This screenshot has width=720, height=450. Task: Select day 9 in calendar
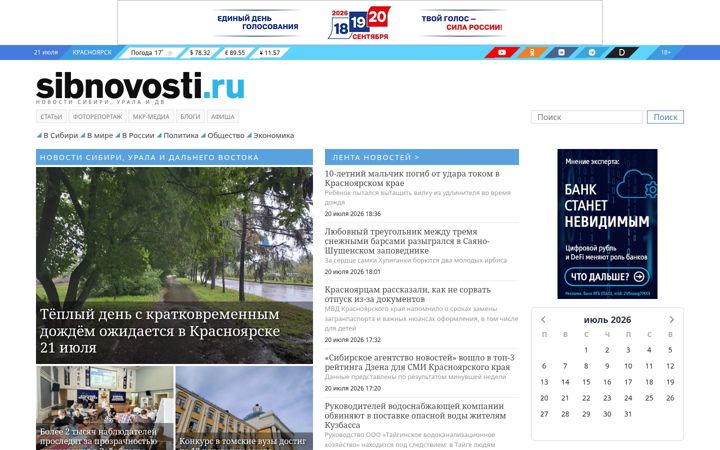click(607, 366)
